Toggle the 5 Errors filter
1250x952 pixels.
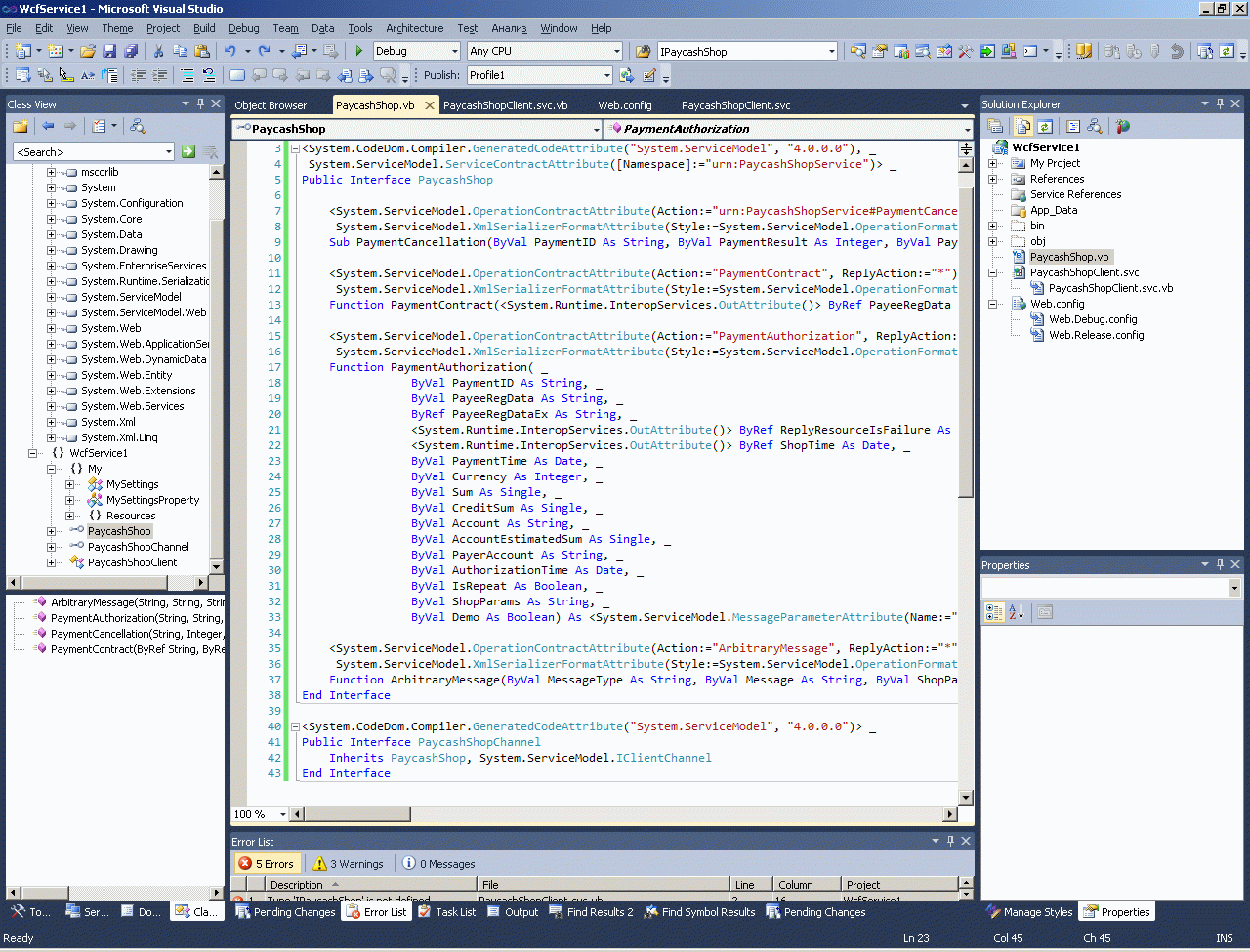(267, 864)
